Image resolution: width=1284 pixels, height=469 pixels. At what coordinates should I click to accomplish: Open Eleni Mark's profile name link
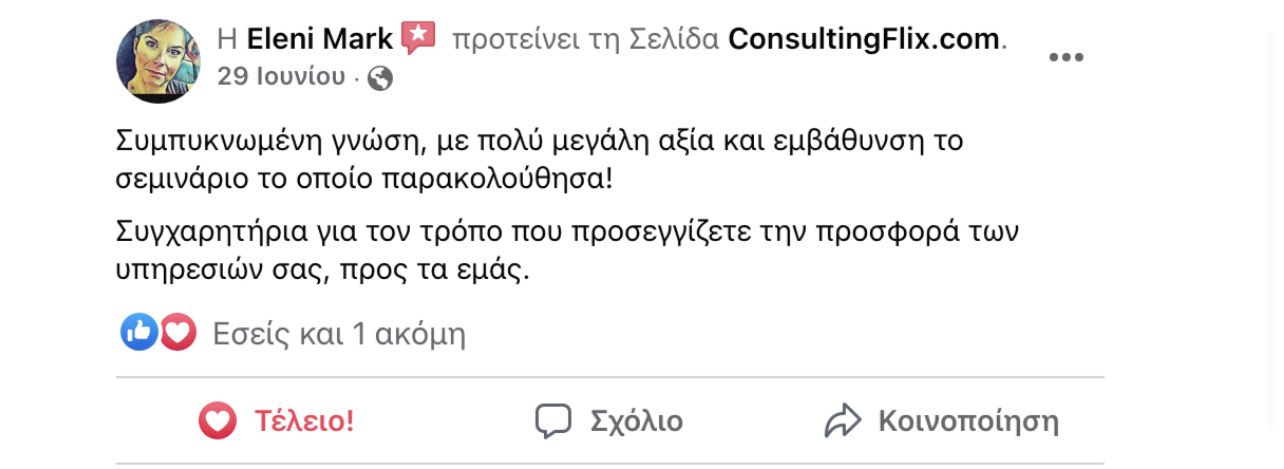click(319, 40)
